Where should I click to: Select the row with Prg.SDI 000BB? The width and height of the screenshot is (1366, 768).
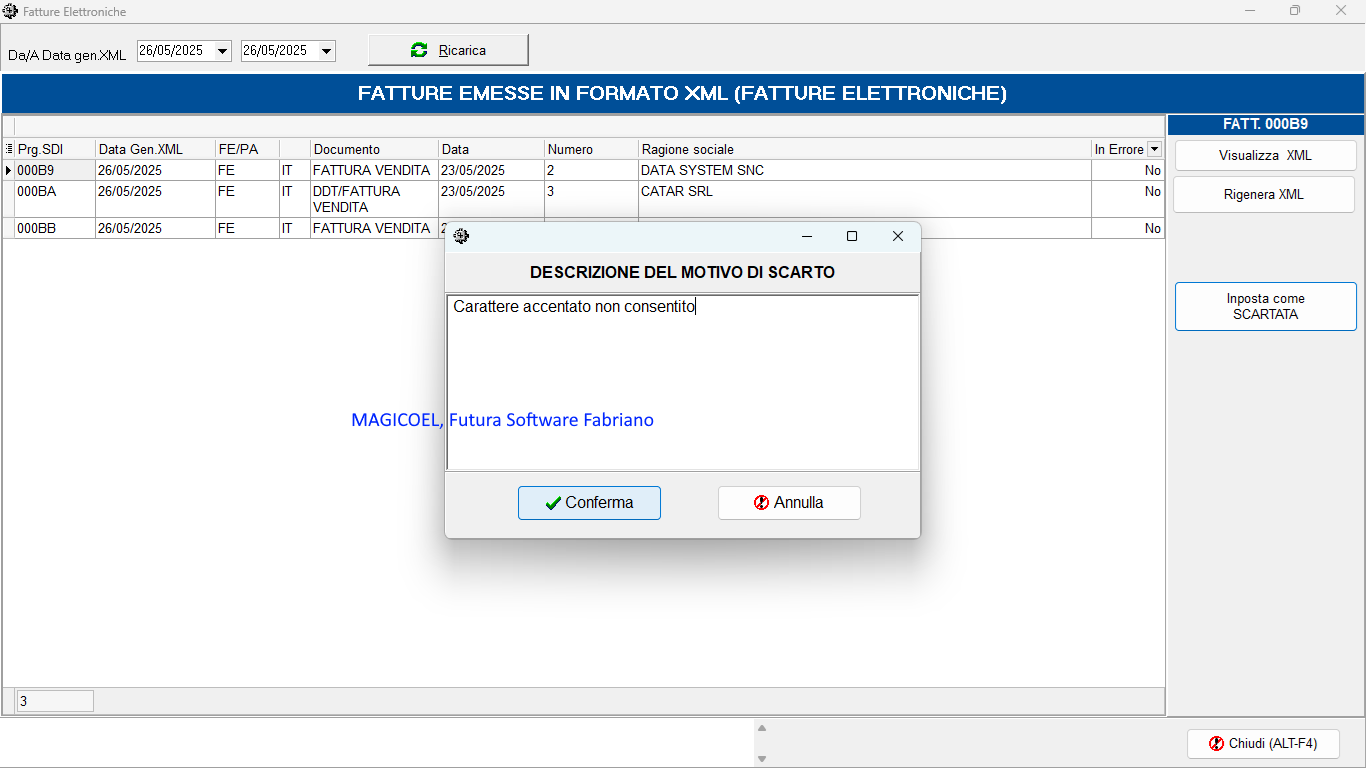click(x=583, y=228)
